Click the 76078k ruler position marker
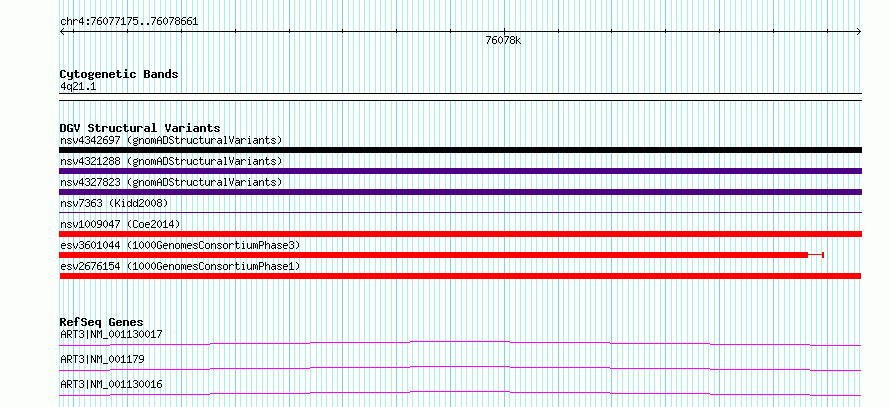This screenshot has height=407, width=890. point(503,40)
